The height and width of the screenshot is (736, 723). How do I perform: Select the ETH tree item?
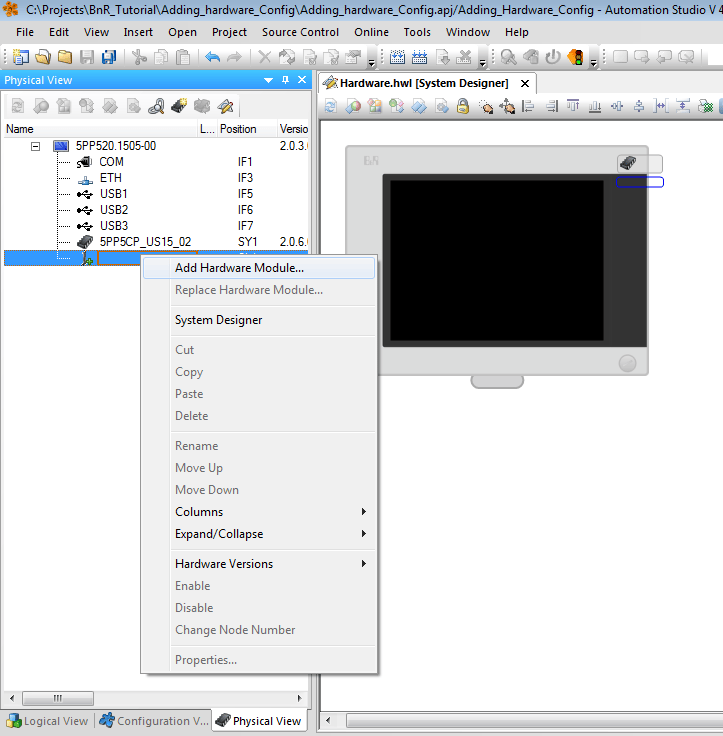[111, 178]
